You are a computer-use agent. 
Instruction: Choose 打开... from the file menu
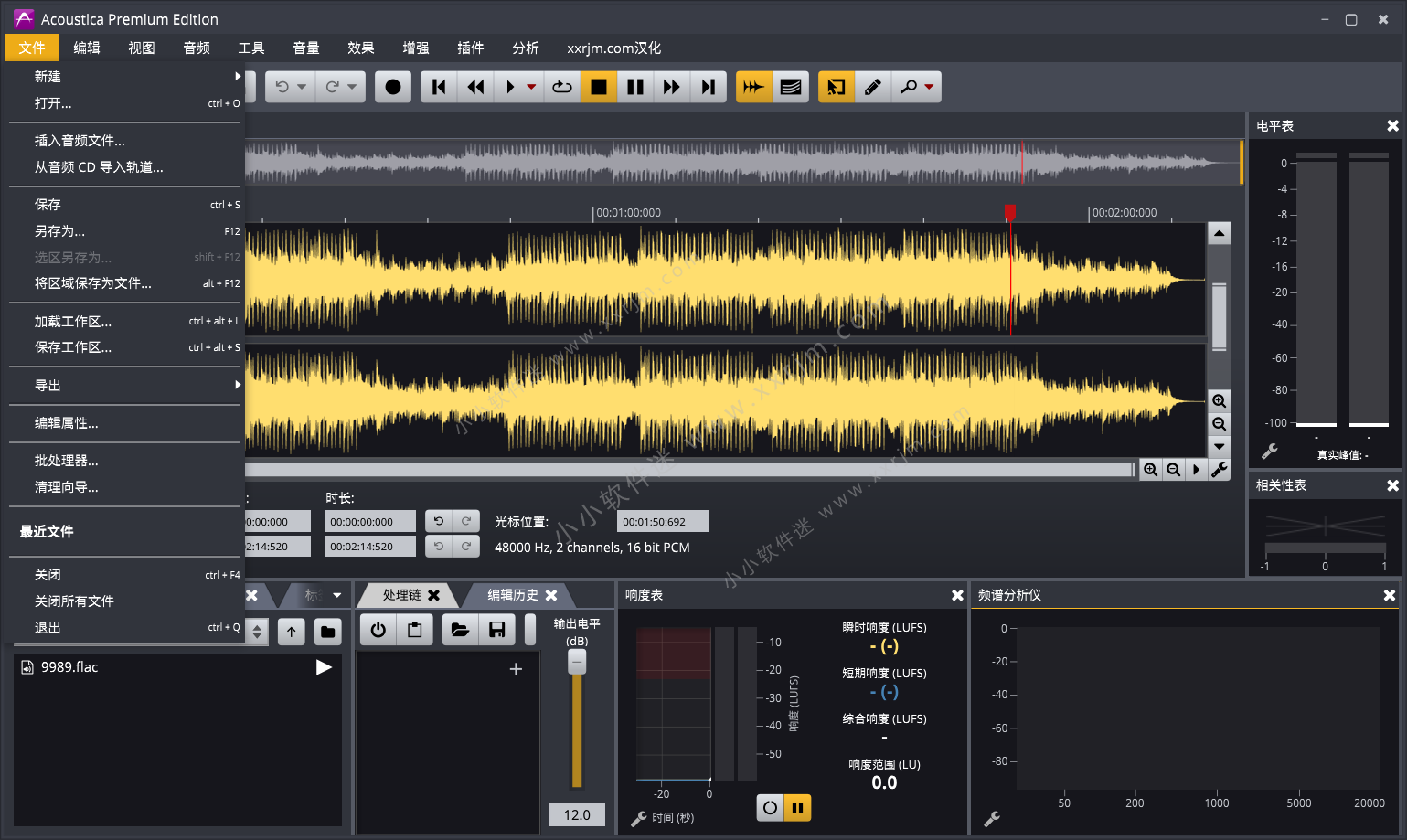click(125, 103)
